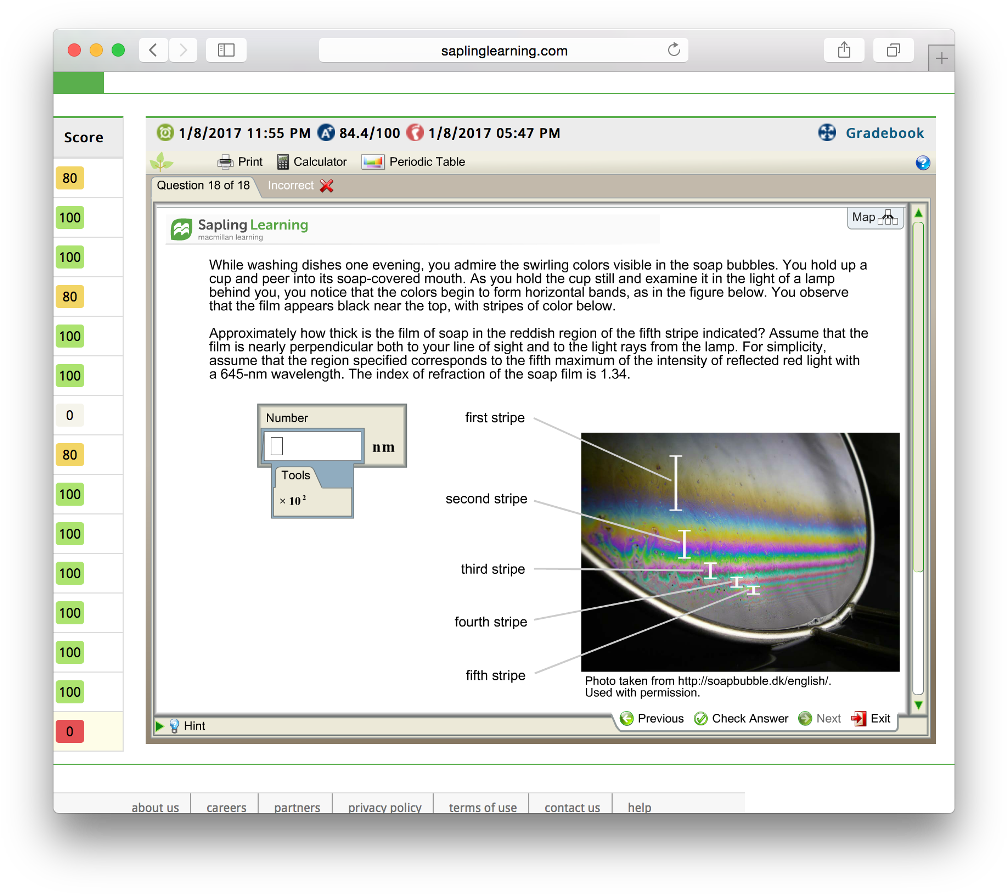
Task: Show all tabs in Safari
Action: 893,50
